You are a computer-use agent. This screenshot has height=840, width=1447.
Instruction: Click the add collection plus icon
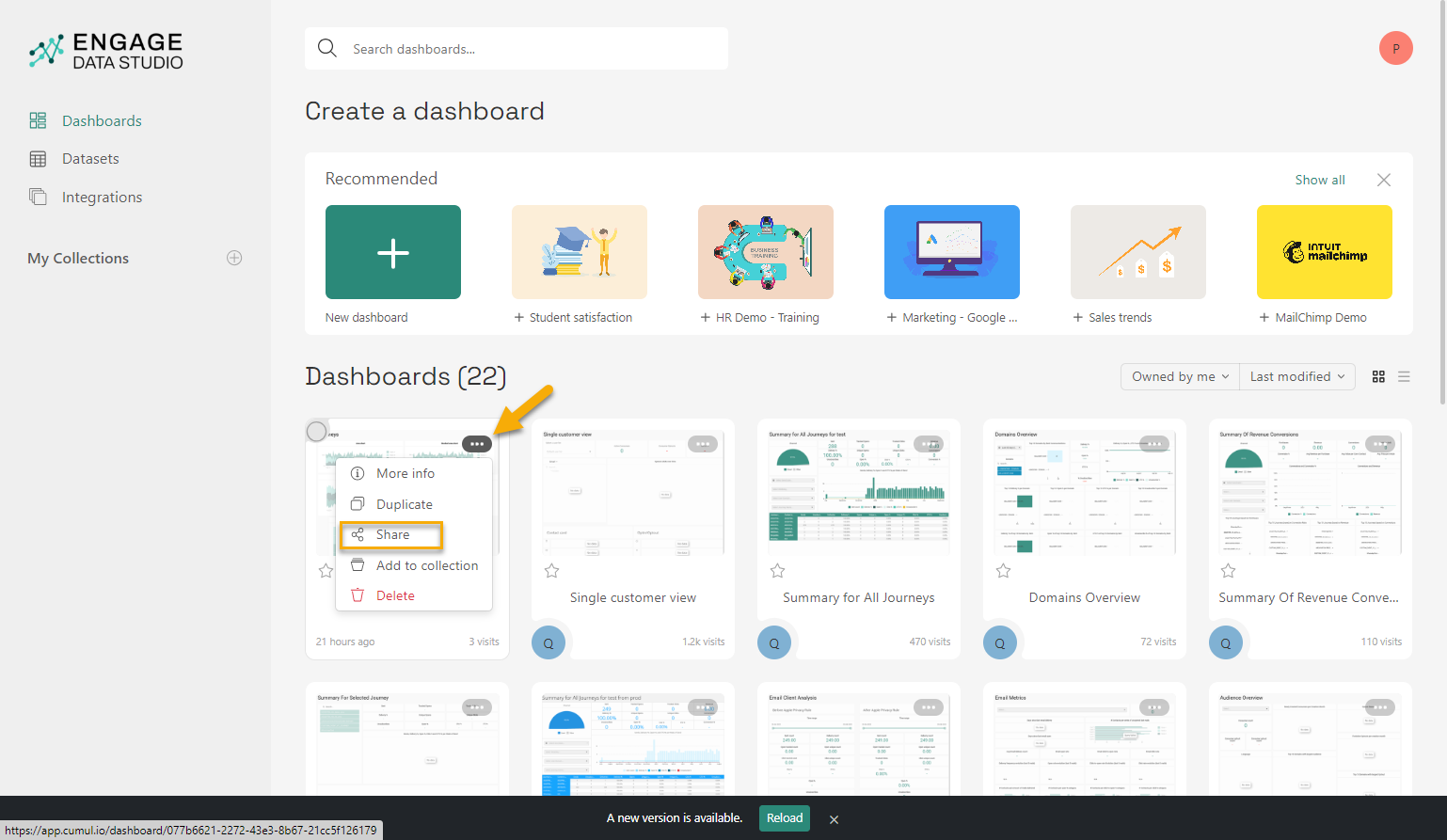[x=234, y=258]
